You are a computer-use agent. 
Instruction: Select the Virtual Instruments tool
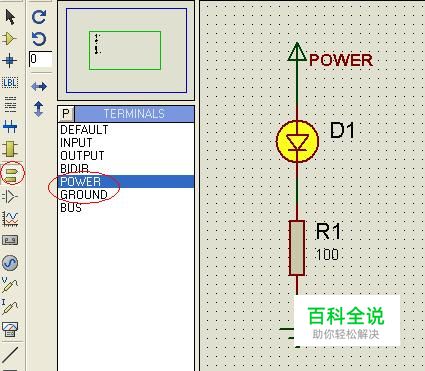coord(10,329)
